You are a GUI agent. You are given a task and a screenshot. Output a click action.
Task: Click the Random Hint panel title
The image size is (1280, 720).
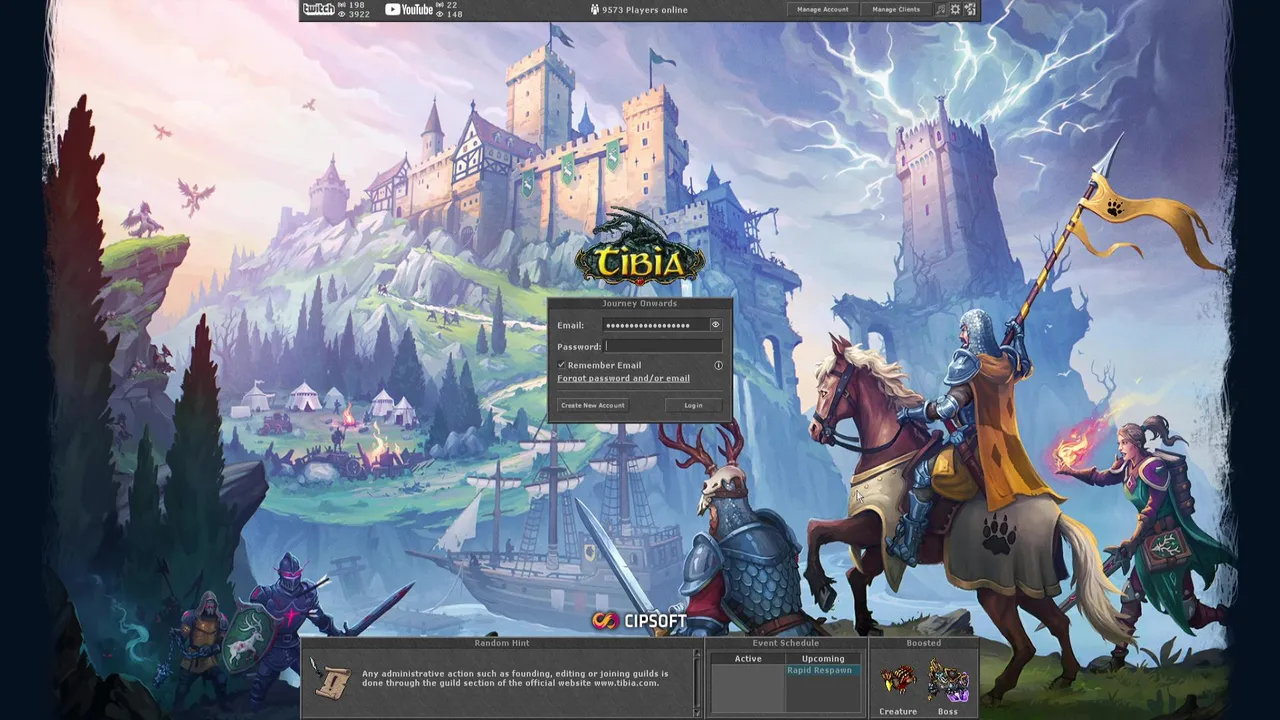(502, 643)
